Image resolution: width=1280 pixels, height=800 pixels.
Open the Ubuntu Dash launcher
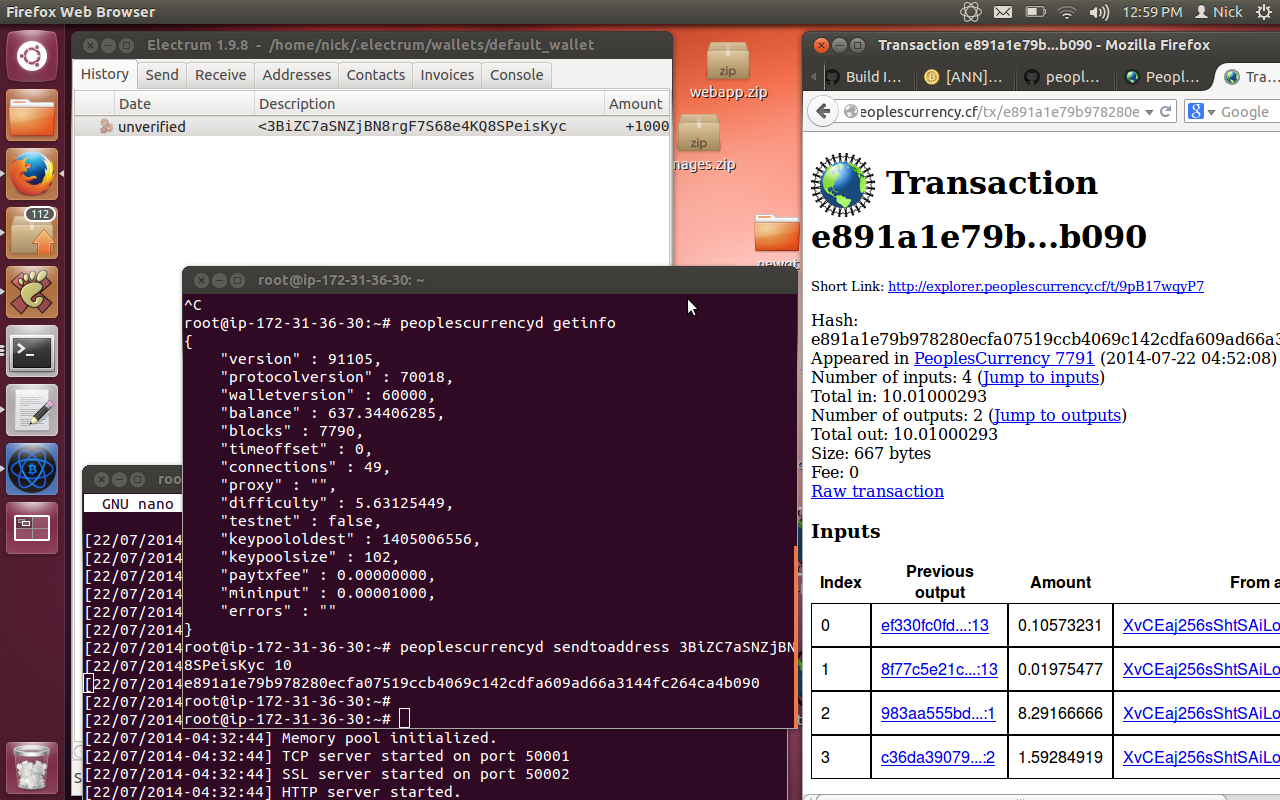(32, 55)
